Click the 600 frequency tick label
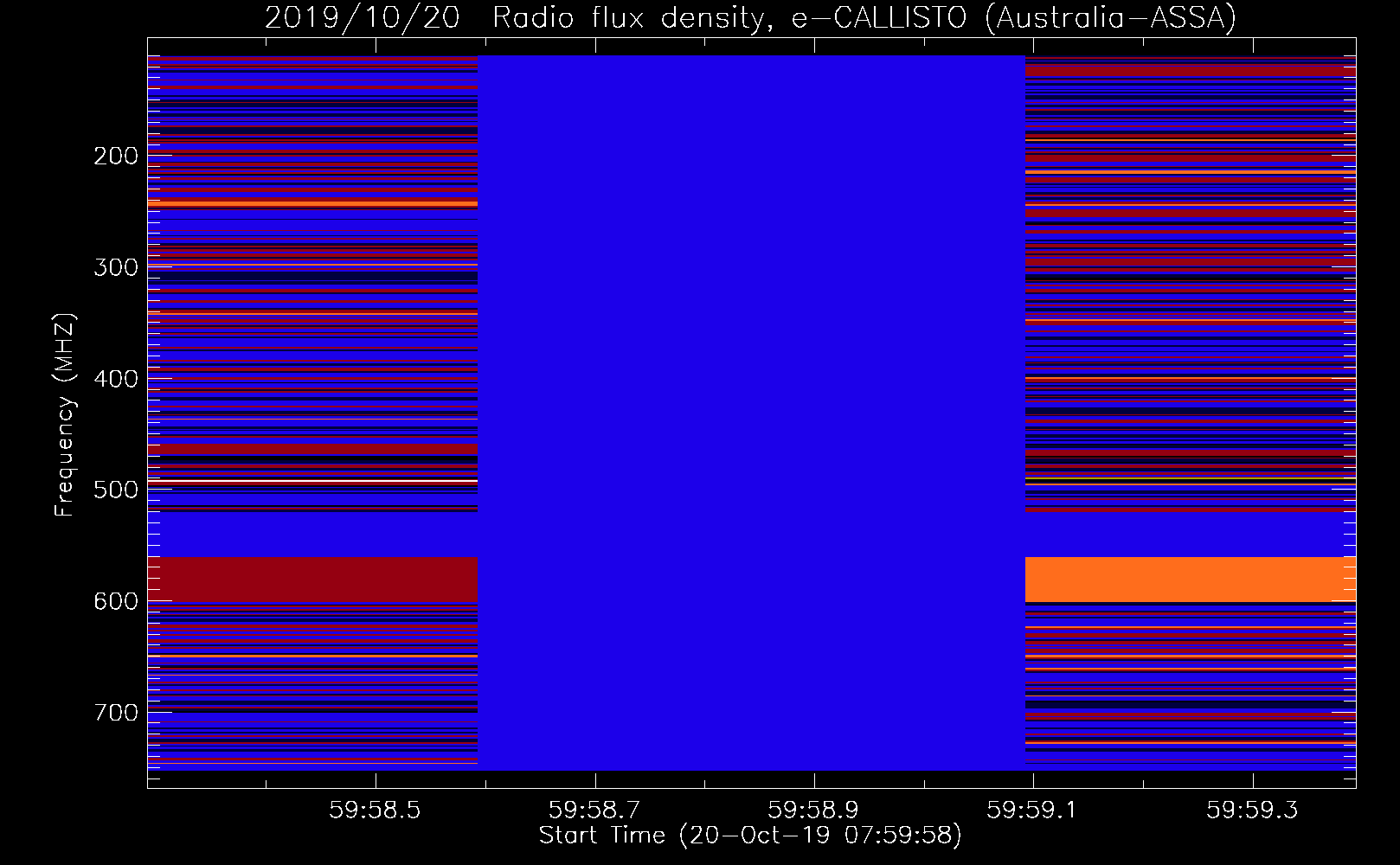This screenshot has height=865, width=1400. pyautogui.click(x=116, y=601)
